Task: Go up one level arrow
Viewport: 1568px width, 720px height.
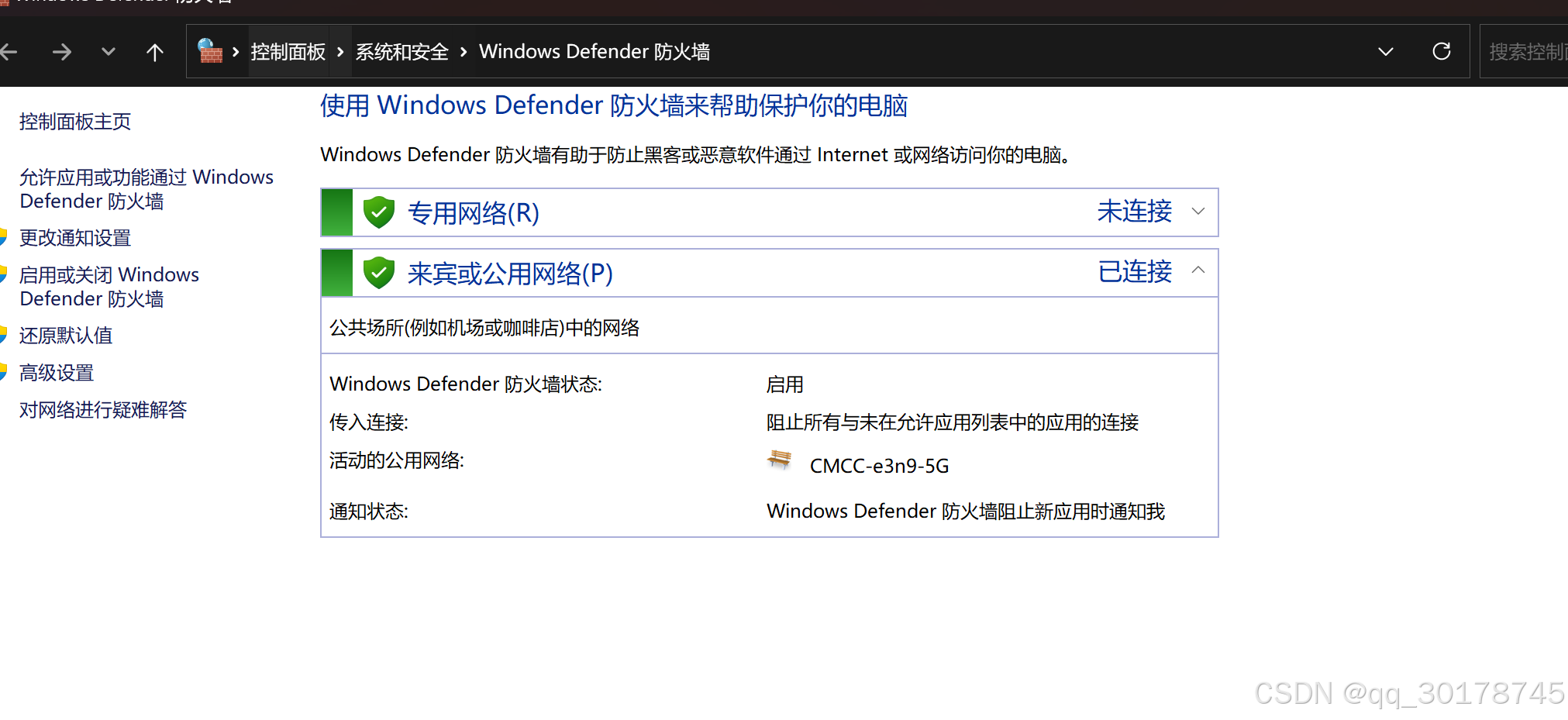Action: pos(155,52)
